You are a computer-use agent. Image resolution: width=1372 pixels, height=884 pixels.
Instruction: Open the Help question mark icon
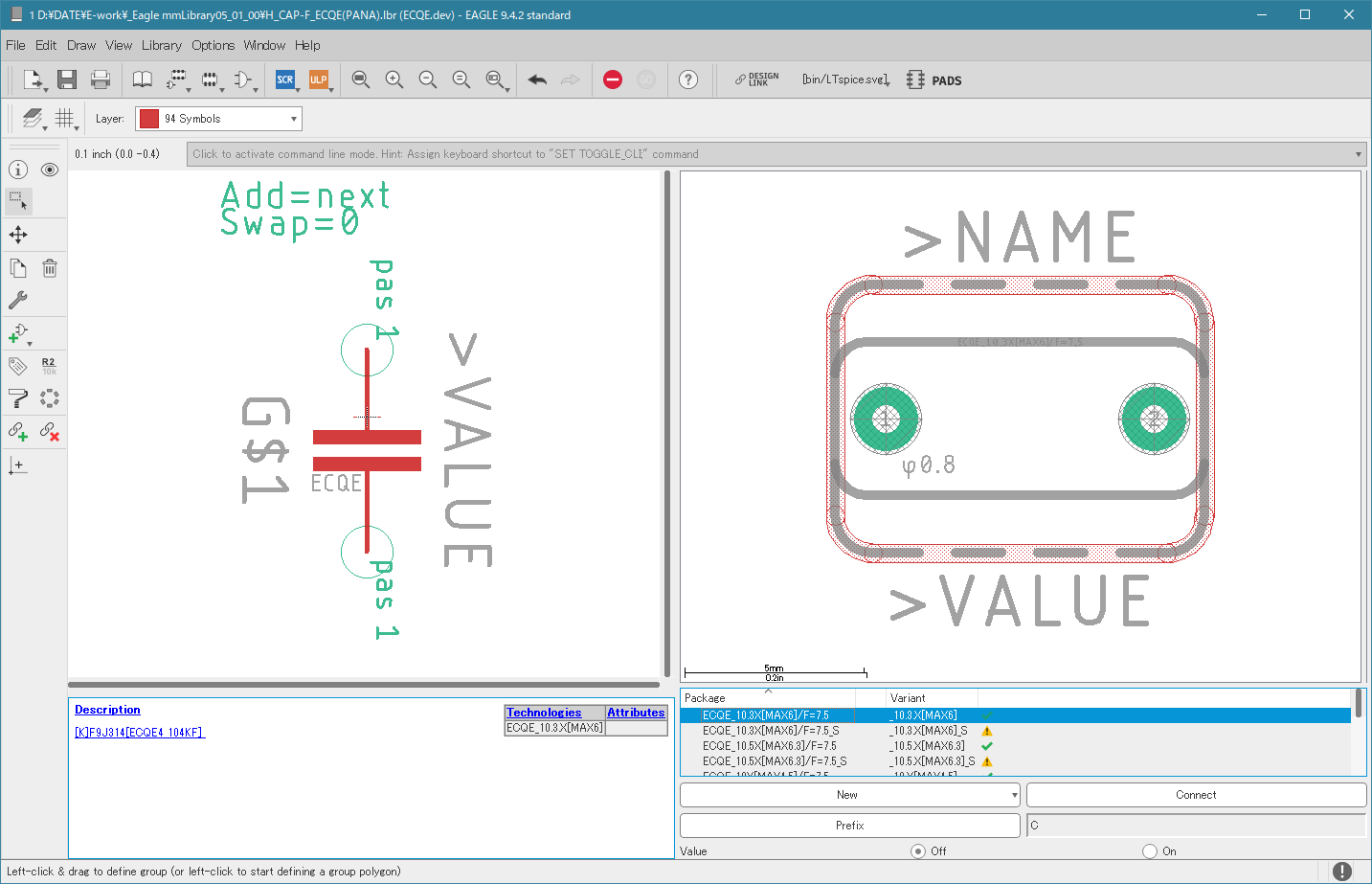coord(688,79)
